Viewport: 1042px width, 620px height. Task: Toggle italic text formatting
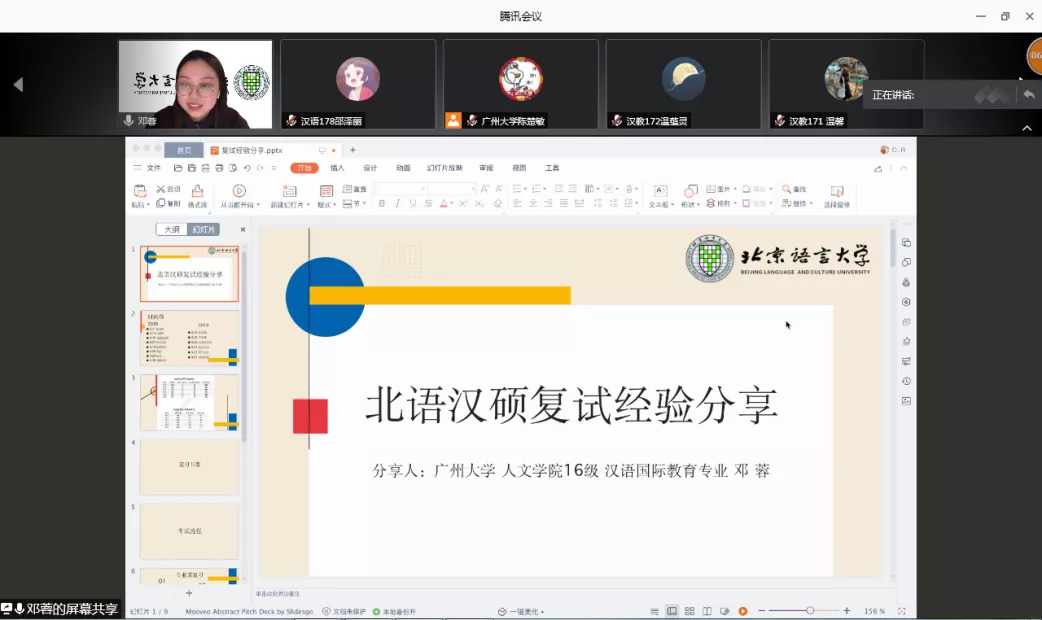click(x=397, y=203)
